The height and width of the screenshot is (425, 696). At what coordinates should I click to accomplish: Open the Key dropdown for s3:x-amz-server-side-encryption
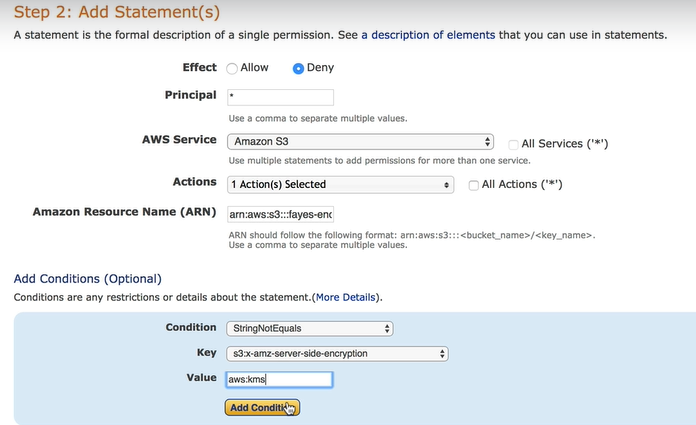(x=337, y=354)
